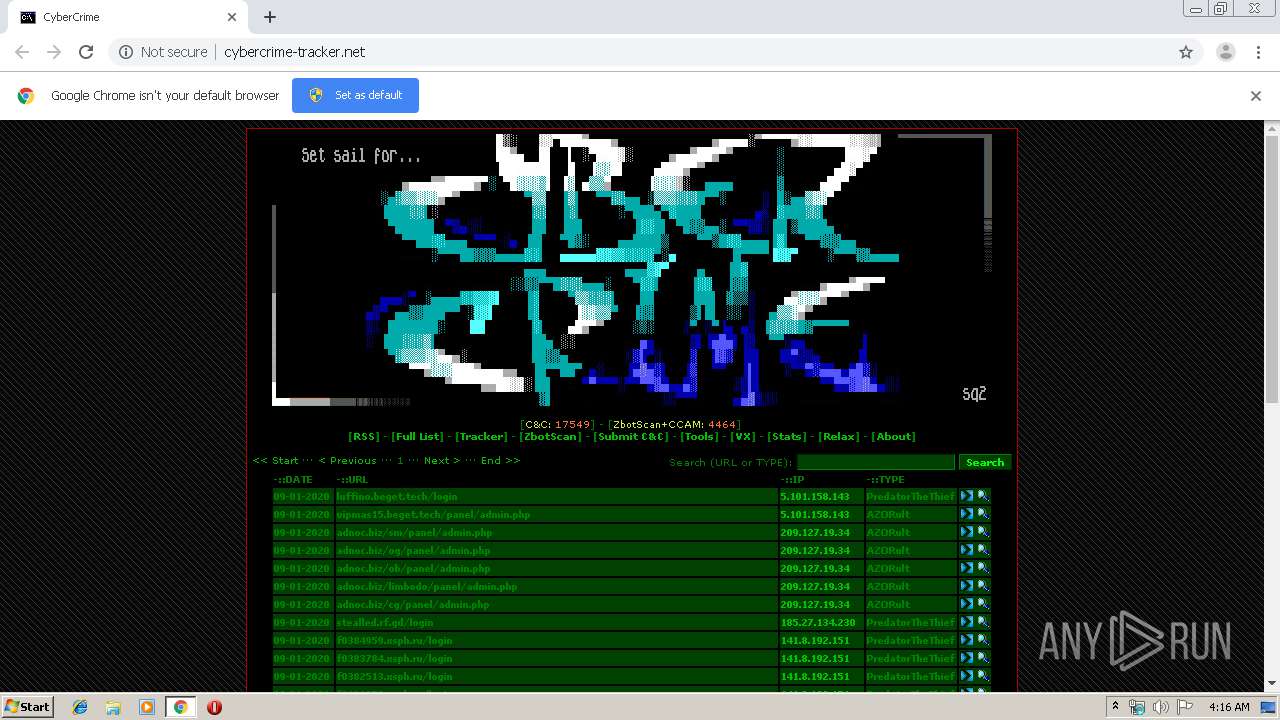Focus the Search (URL or TYPE) field
Viewport: 1280px width, 720px height.
876,462
